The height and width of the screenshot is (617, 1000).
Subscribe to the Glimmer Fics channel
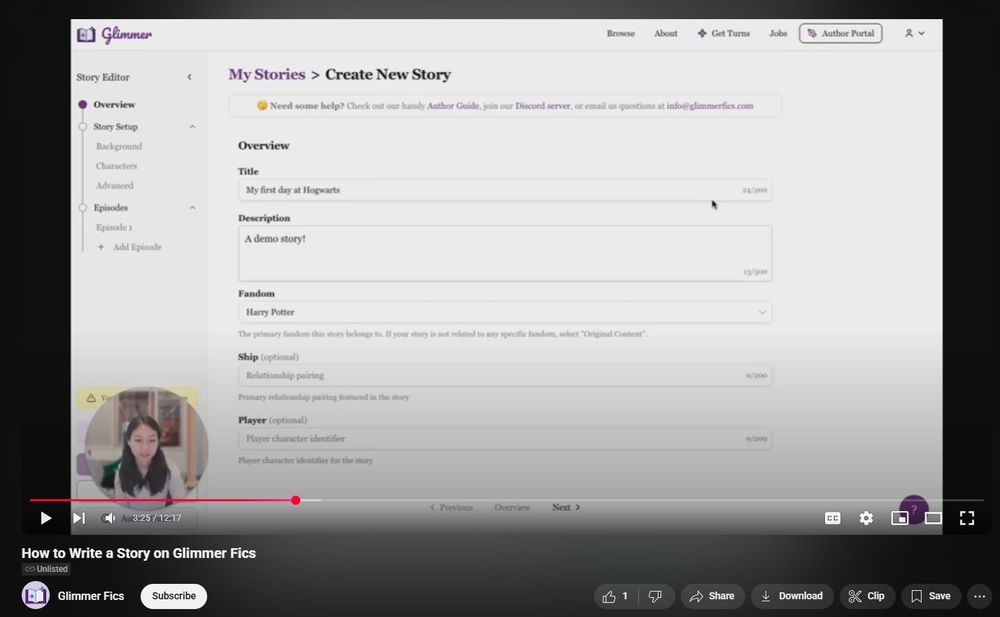173,596
